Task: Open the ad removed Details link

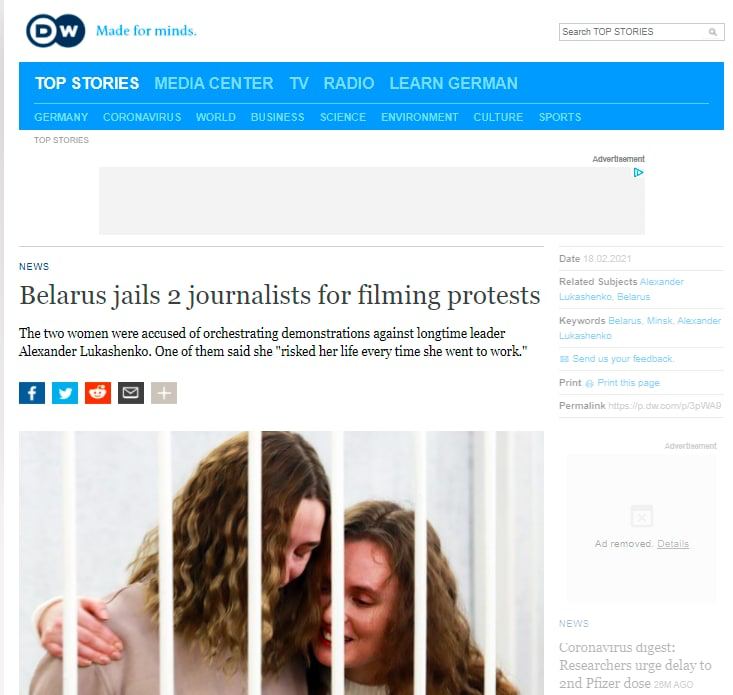Action: click(x=673, y=544)
